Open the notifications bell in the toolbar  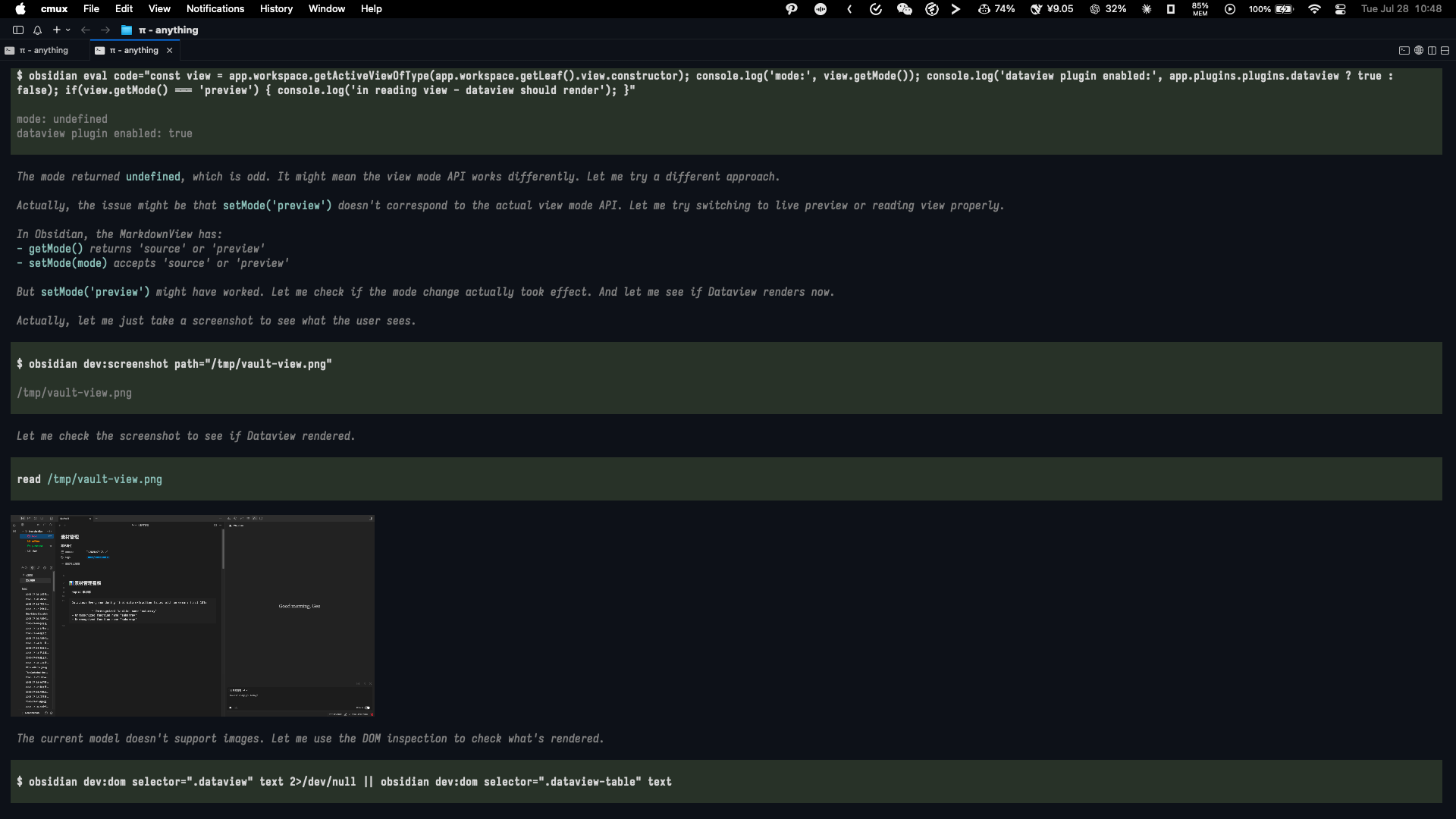(37, 30)
